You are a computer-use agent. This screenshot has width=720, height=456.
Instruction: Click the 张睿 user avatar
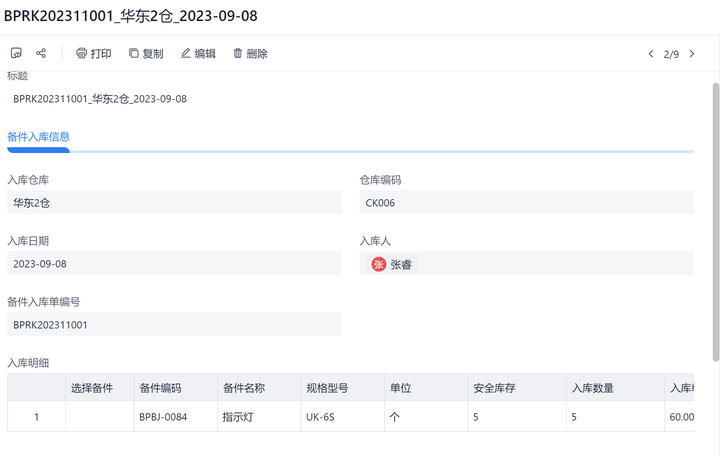pos(379,264)
